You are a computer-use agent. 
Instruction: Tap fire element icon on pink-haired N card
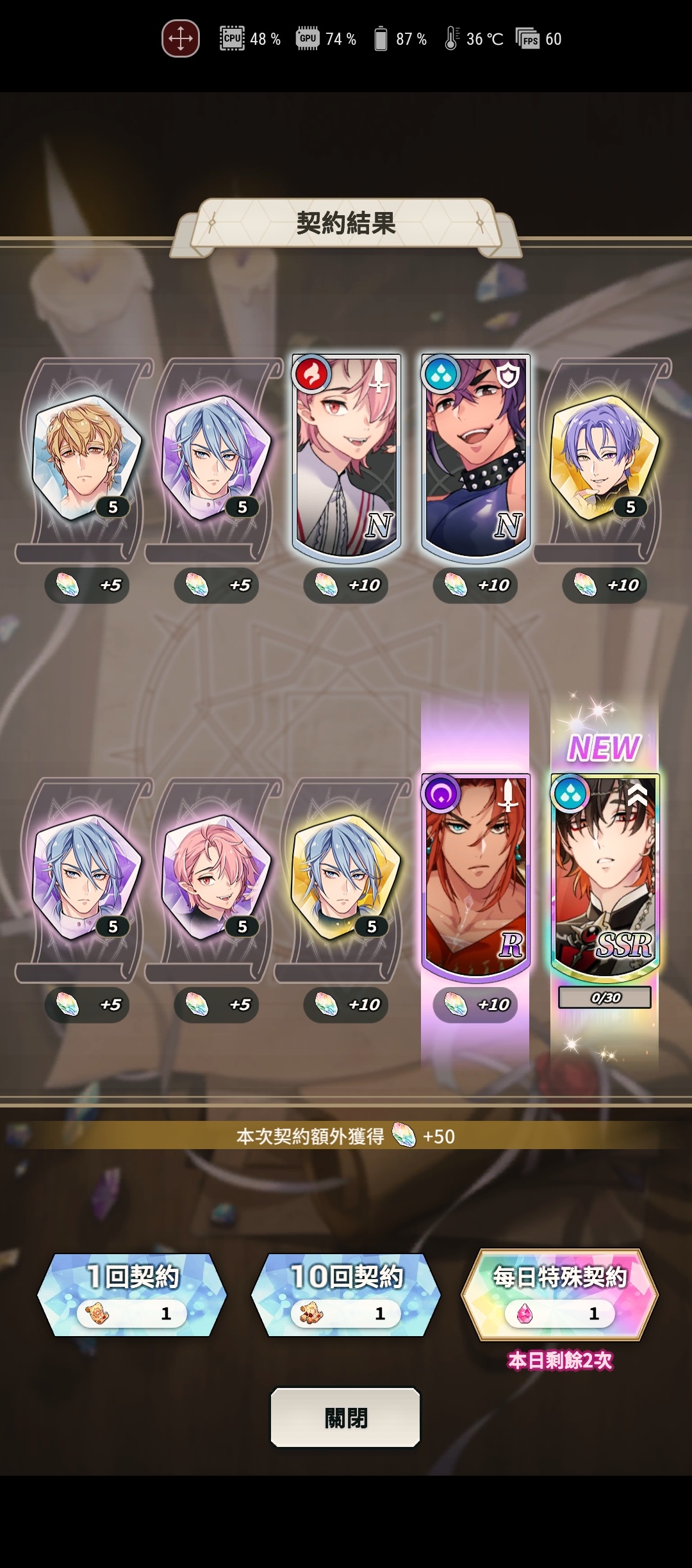(311, 374)
